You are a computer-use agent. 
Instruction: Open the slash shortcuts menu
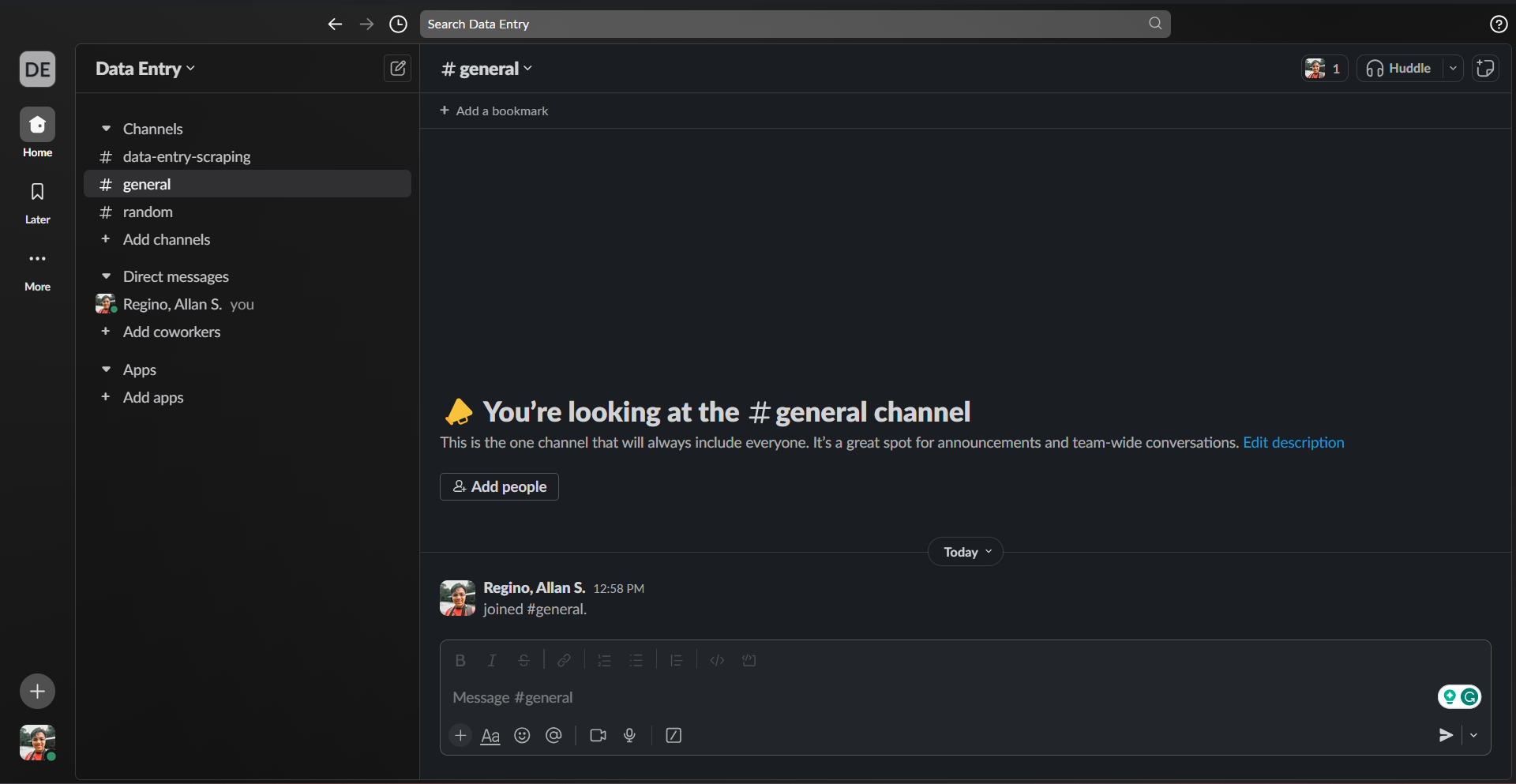coord(674,736)
